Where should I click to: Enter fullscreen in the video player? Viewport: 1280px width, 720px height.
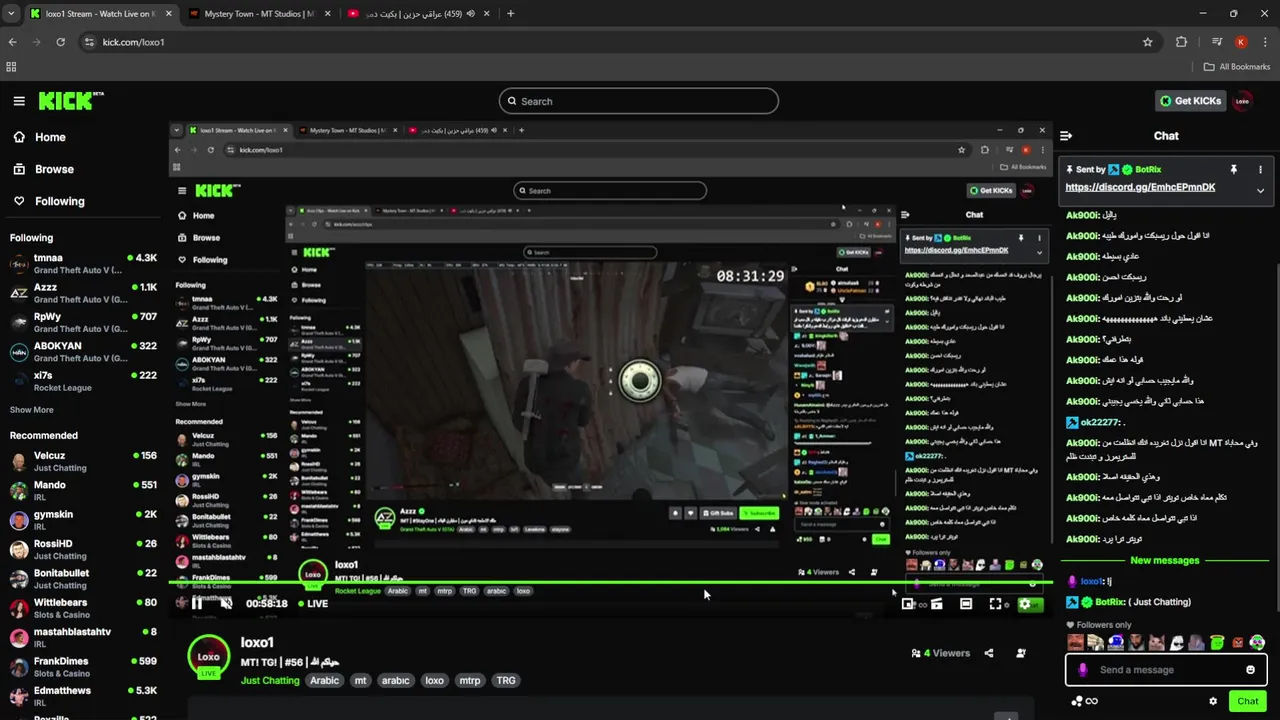[995, 604]
